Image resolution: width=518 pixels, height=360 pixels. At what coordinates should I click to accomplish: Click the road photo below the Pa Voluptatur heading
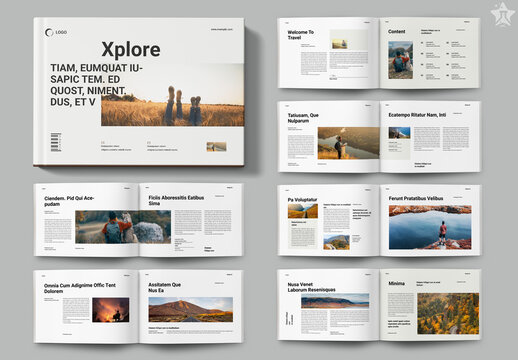pyautogui.click(x=303, y=211)
